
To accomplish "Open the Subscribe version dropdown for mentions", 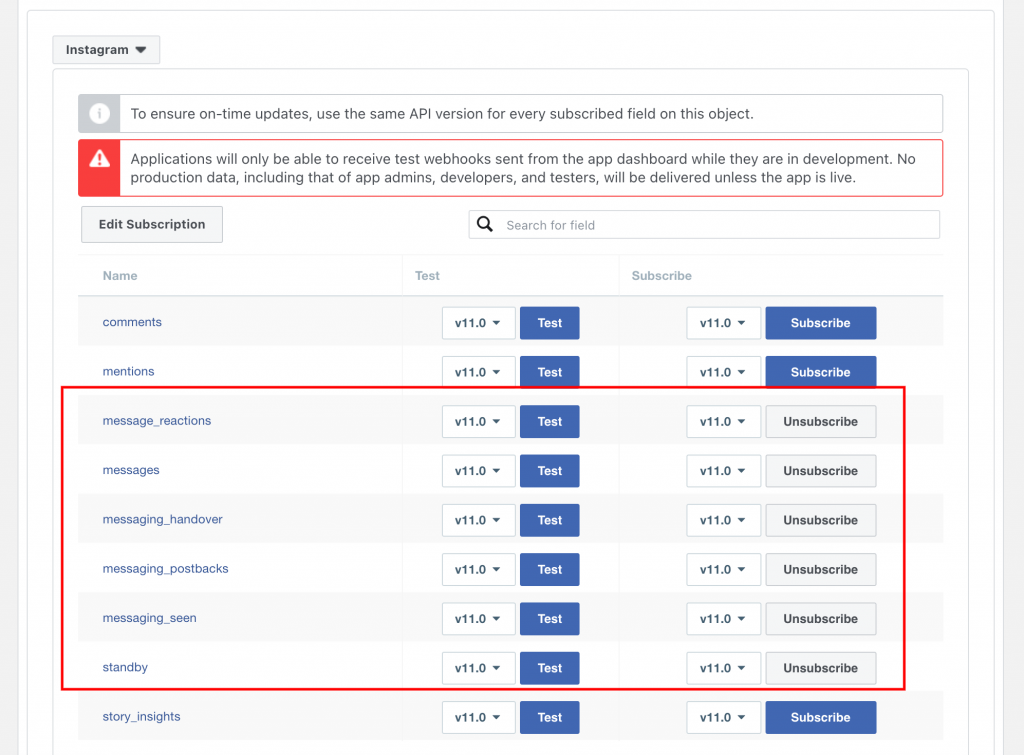I will point(723,371).
